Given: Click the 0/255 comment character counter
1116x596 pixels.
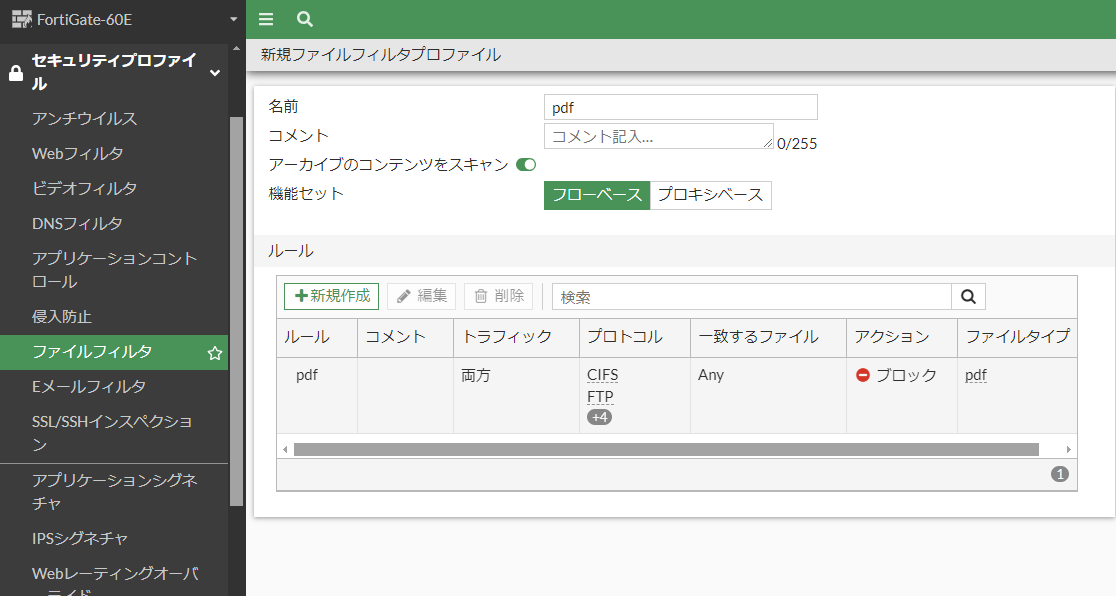Looking at the screenshot, I should 797,144.
